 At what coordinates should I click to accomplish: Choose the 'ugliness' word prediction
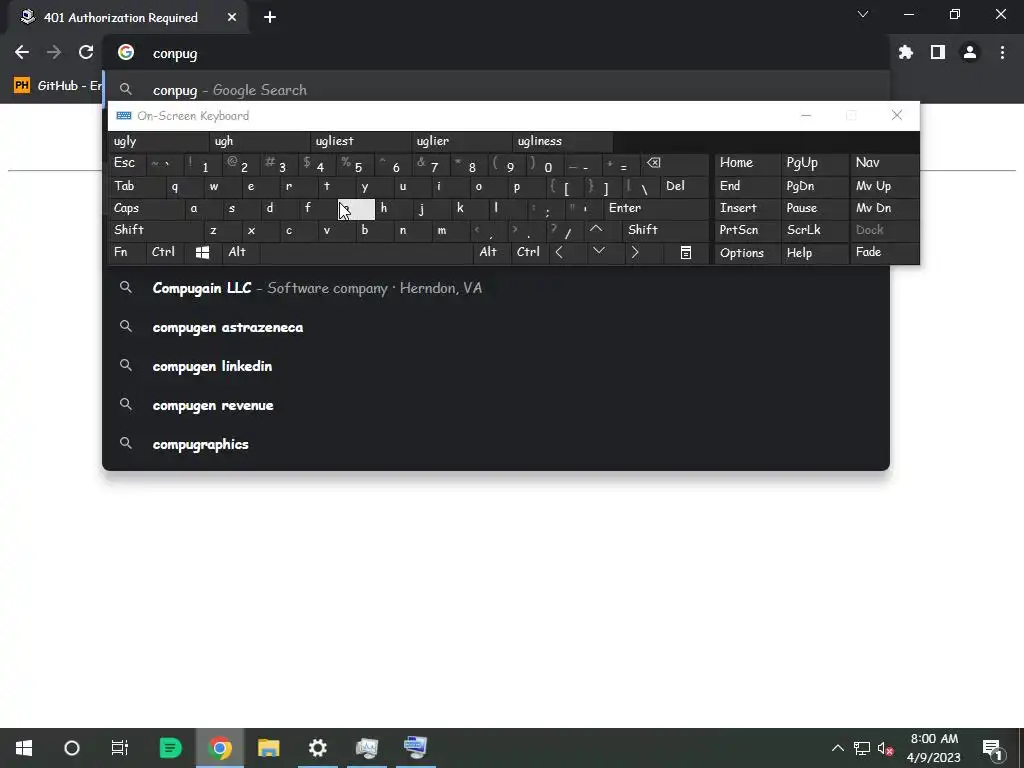(x=563, y=141)
